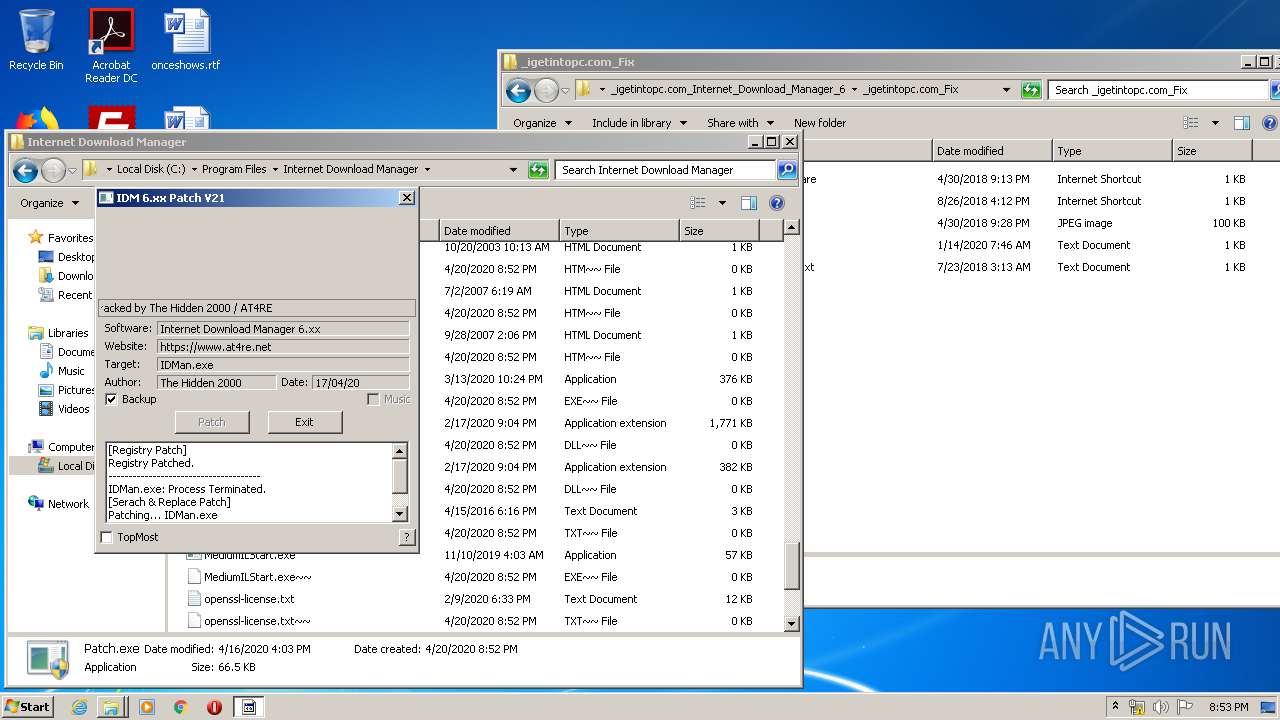Open Include in library dropdown

639,123
